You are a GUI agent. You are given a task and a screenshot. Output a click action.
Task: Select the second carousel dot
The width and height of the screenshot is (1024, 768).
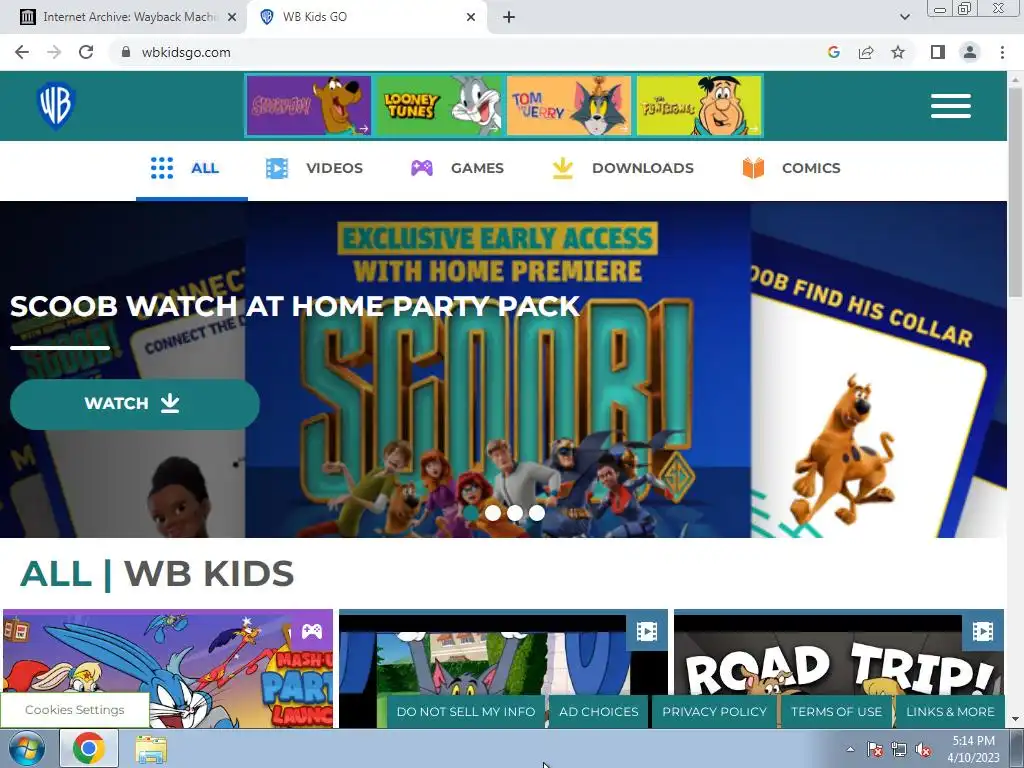click(x=492, y=513)
